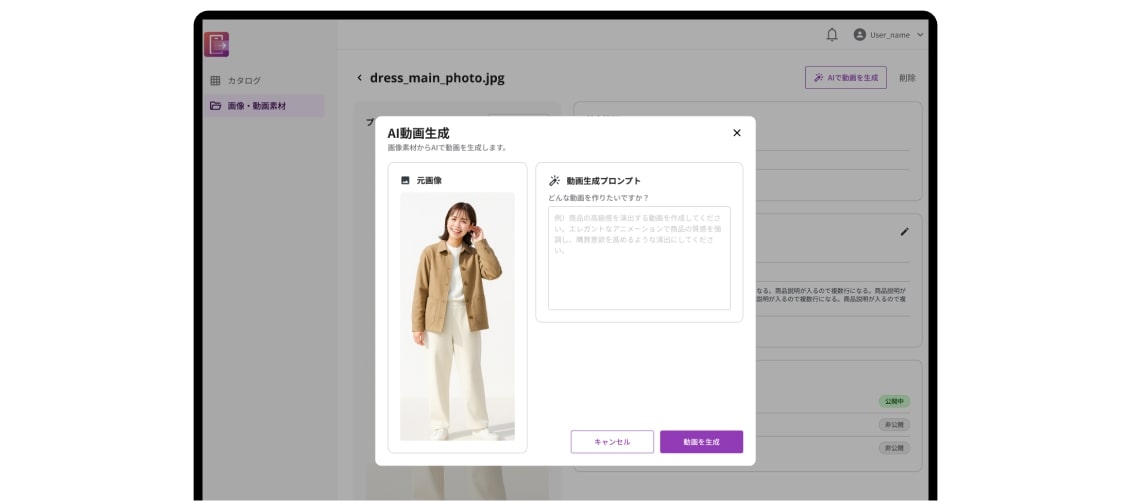1131x501 pixels.
Task: Click the folder icon next to 画像・動画素材
Action: click(215, 106)
